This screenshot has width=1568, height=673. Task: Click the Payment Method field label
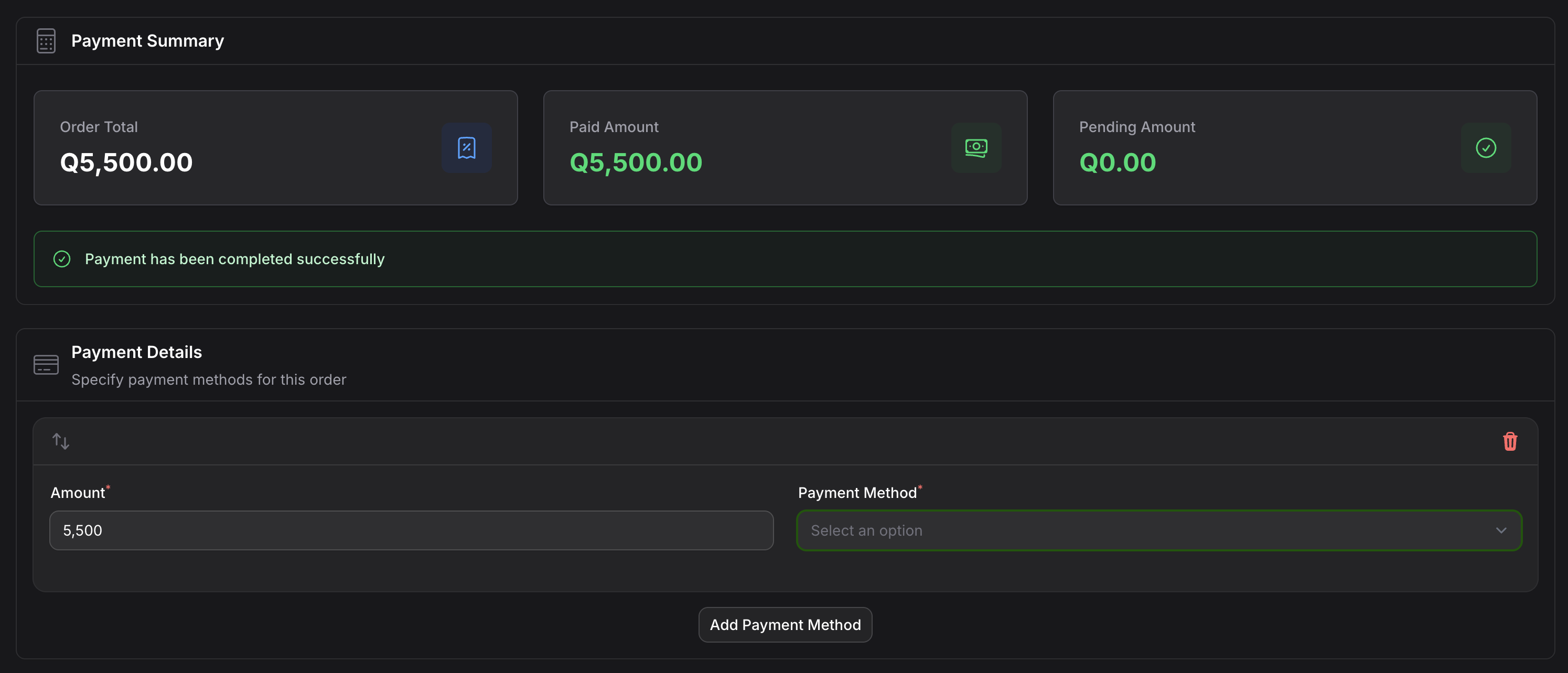(x=856, y=493)
